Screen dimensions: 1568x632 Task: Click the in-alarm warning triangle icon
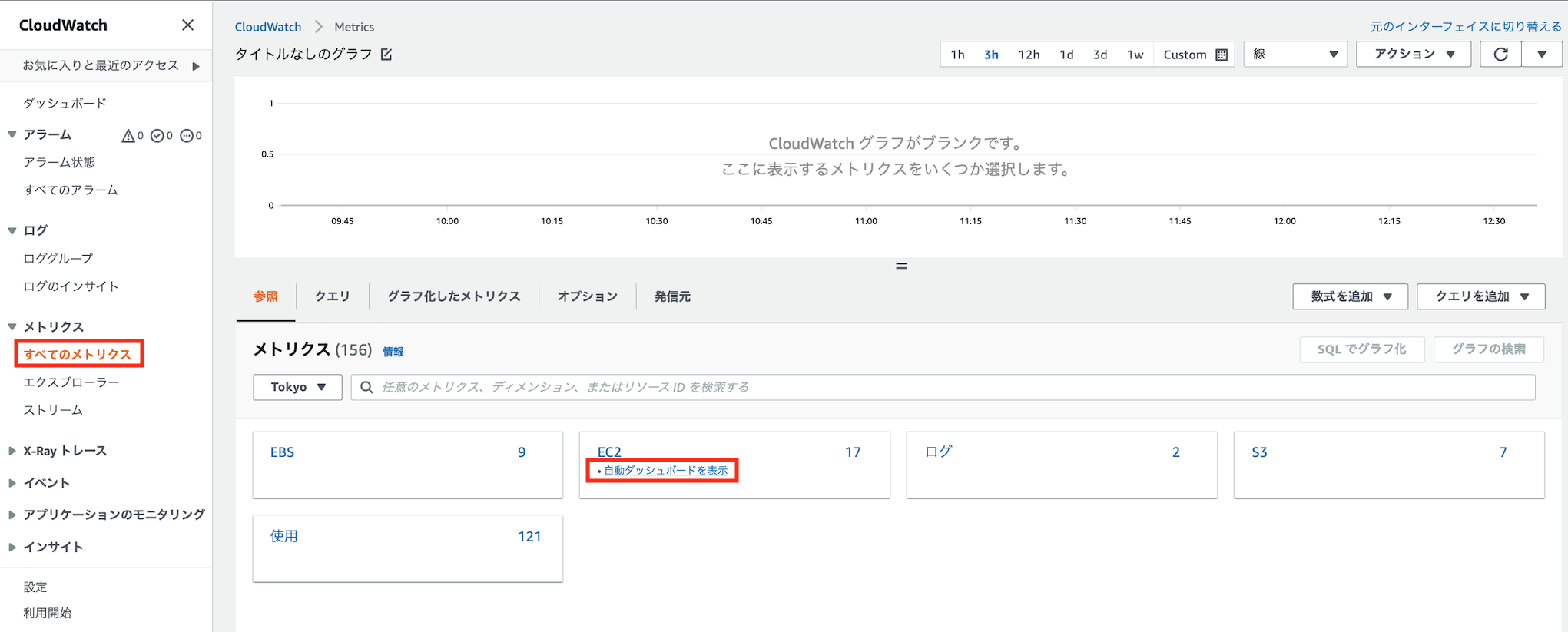[x=128, y=136]
